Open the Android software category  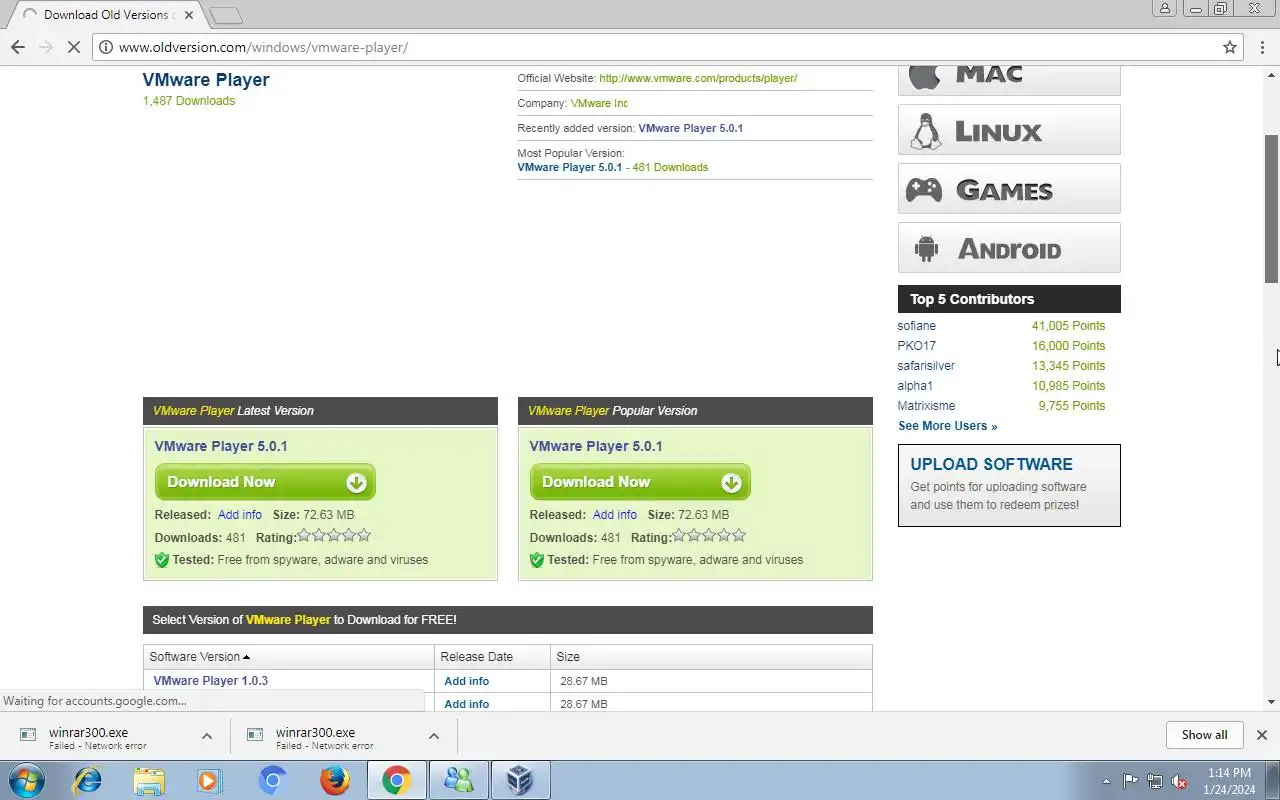pyautogui.click(x=1009, y=248)
